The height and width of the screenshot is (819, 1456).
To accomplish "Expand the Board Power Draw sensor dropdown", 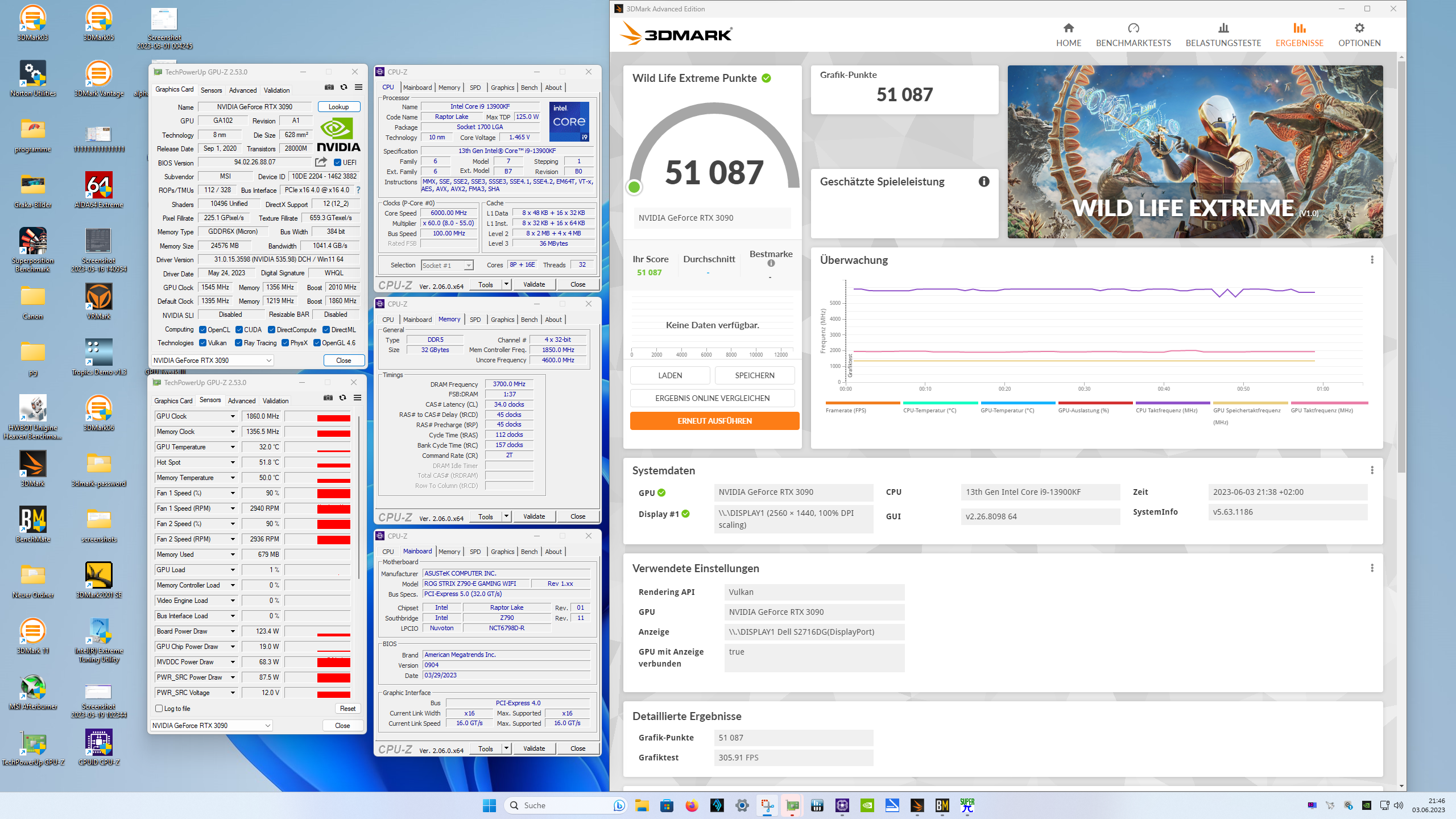I will (233, 631).
